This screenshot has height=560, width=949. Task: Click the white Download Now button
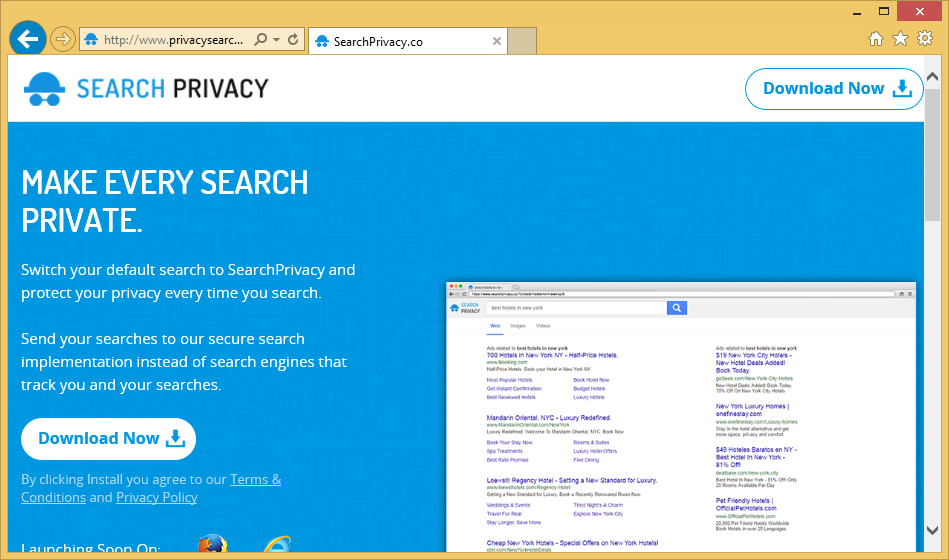point(108,439)
